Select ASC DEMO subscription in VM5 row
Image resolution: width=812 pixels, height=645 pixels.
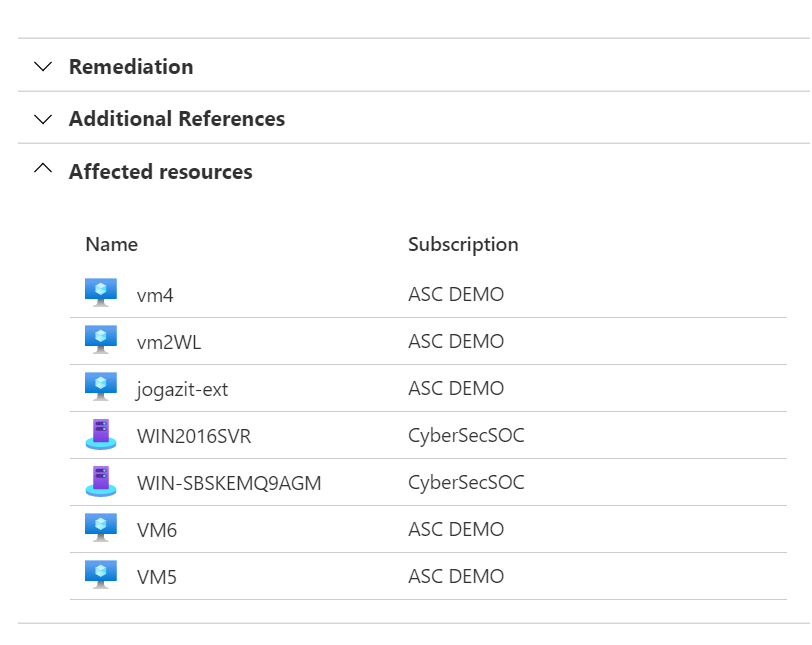456,576
